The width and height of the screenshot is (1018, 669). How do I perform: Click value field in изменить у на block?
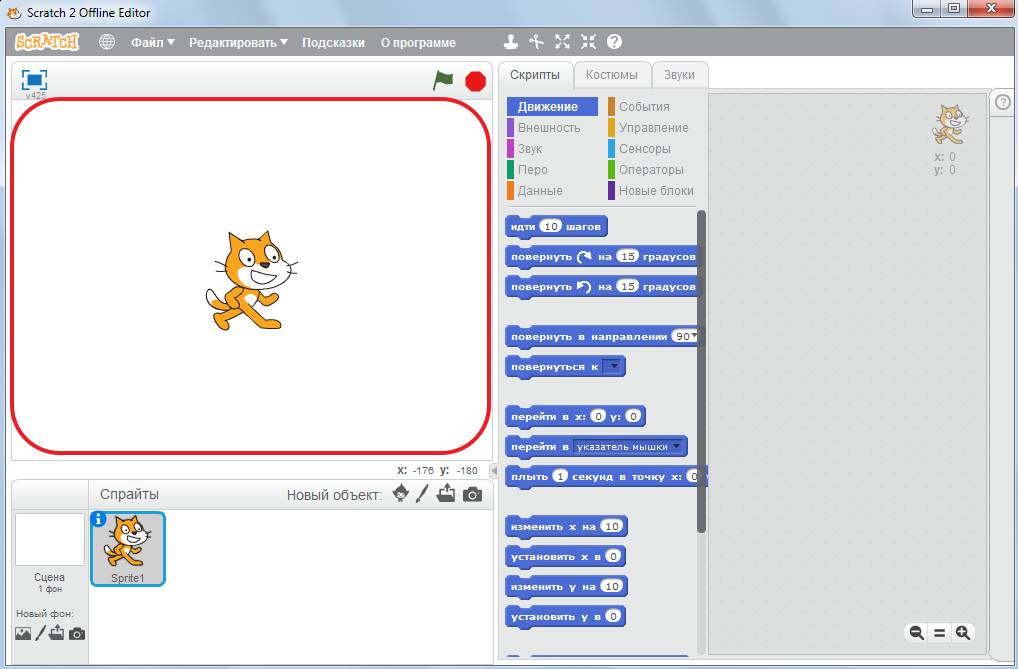click(x=612, y=587)
